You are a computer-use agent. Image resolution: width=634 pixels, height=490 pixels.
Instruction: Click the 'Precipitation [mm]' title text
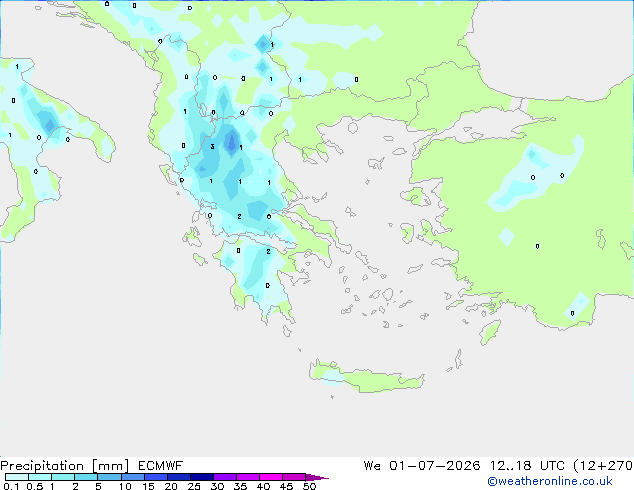(65, 466)
